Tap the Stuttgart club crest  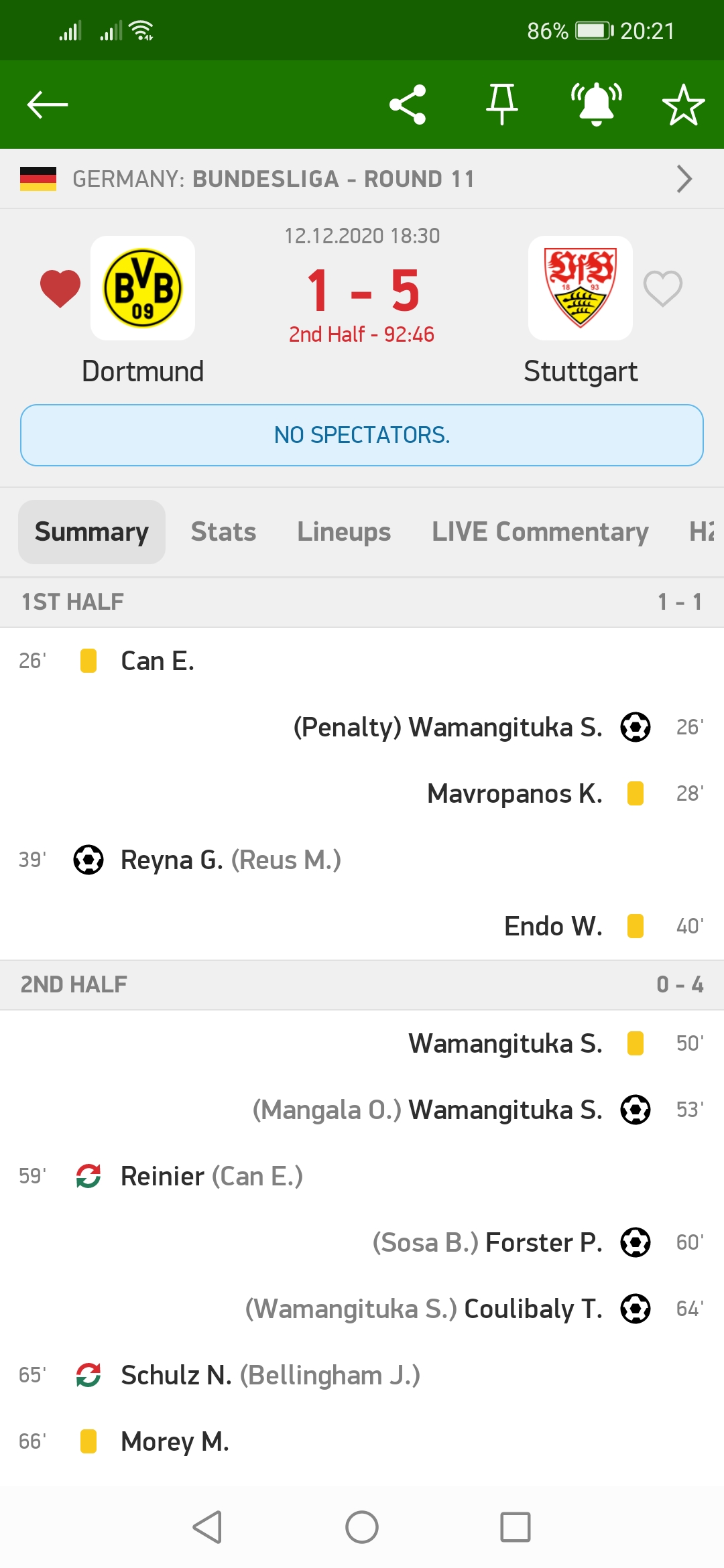click(x=581, y=287)
